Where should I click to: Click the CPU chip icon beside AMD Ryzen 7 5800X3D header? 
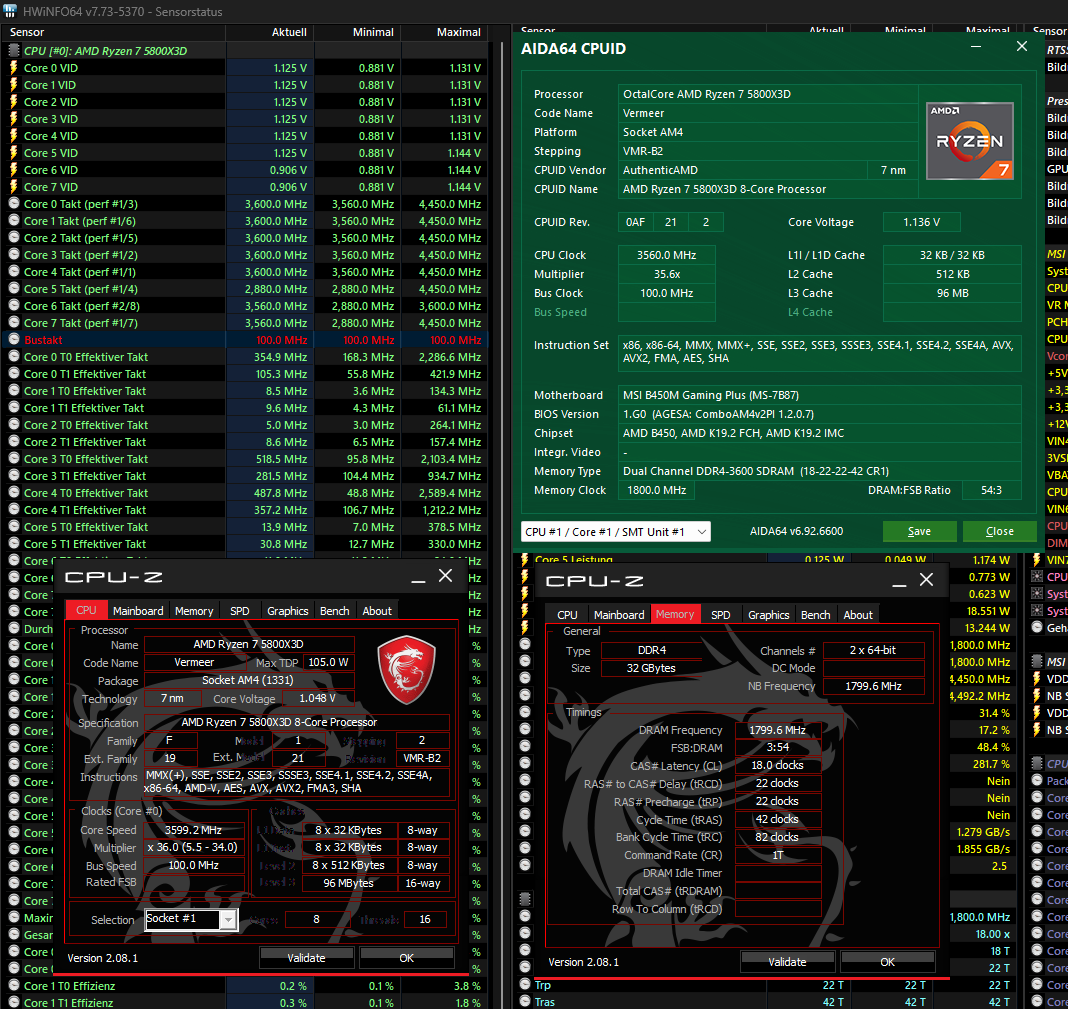14,50
